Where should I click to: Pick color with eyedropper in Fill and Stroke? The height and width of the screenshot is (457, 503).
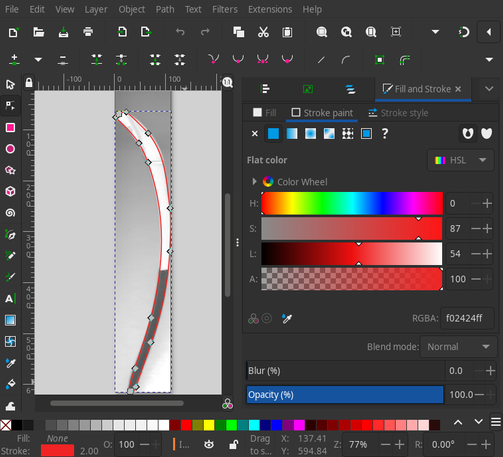[x=287, y=319]
